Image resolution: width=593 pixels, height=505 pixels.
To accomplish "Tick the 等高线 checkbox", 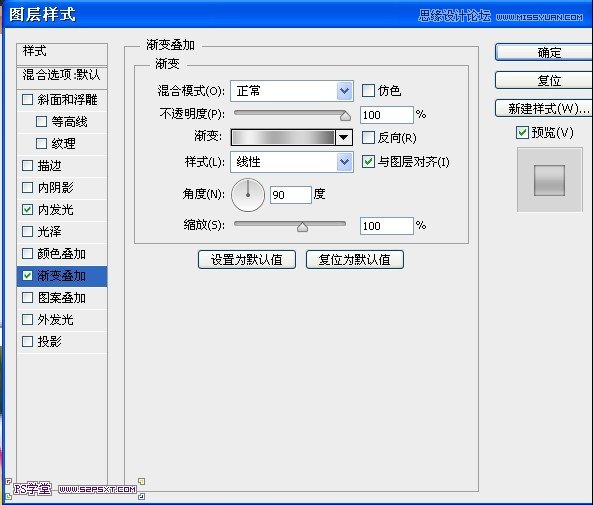I will [x=41, y=121].
